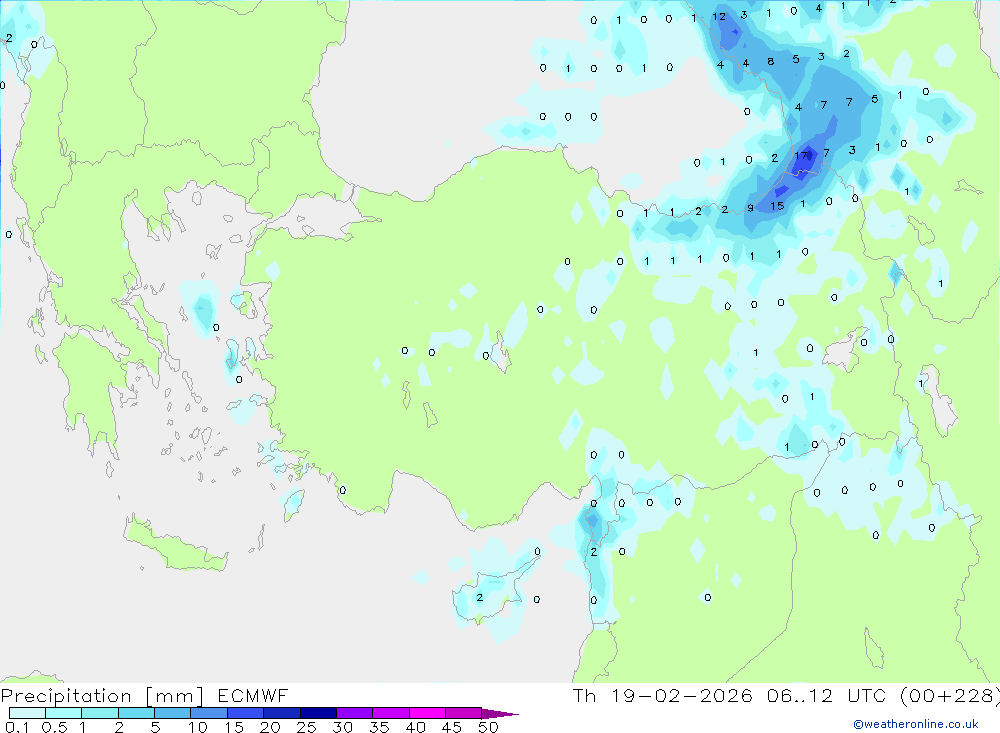Select legend swatch between 30 and 35

tap(355, 713)
